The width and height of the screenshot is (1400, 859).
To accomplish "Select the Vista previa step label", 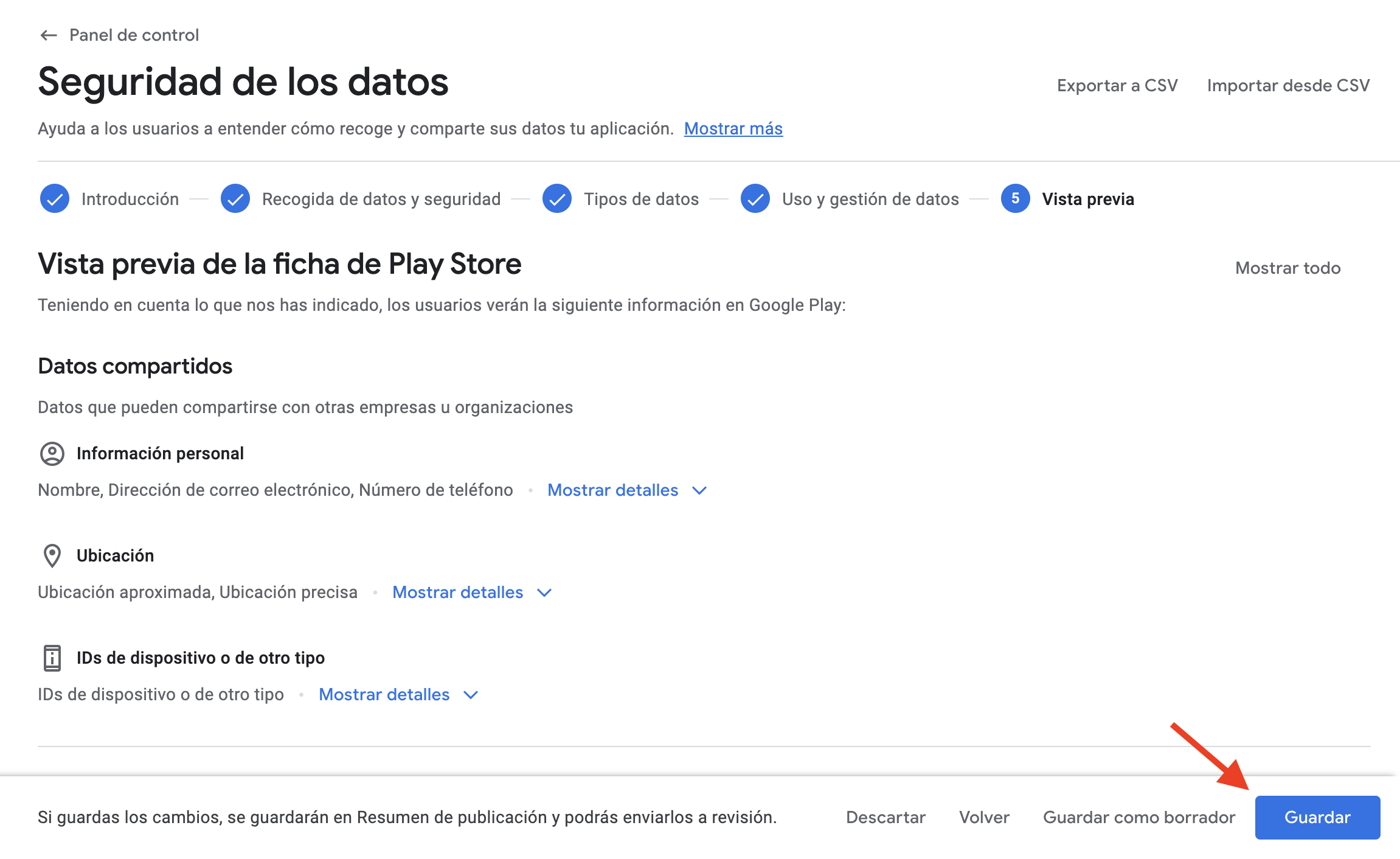I will pyautogui.click(x=1088, y=199).
